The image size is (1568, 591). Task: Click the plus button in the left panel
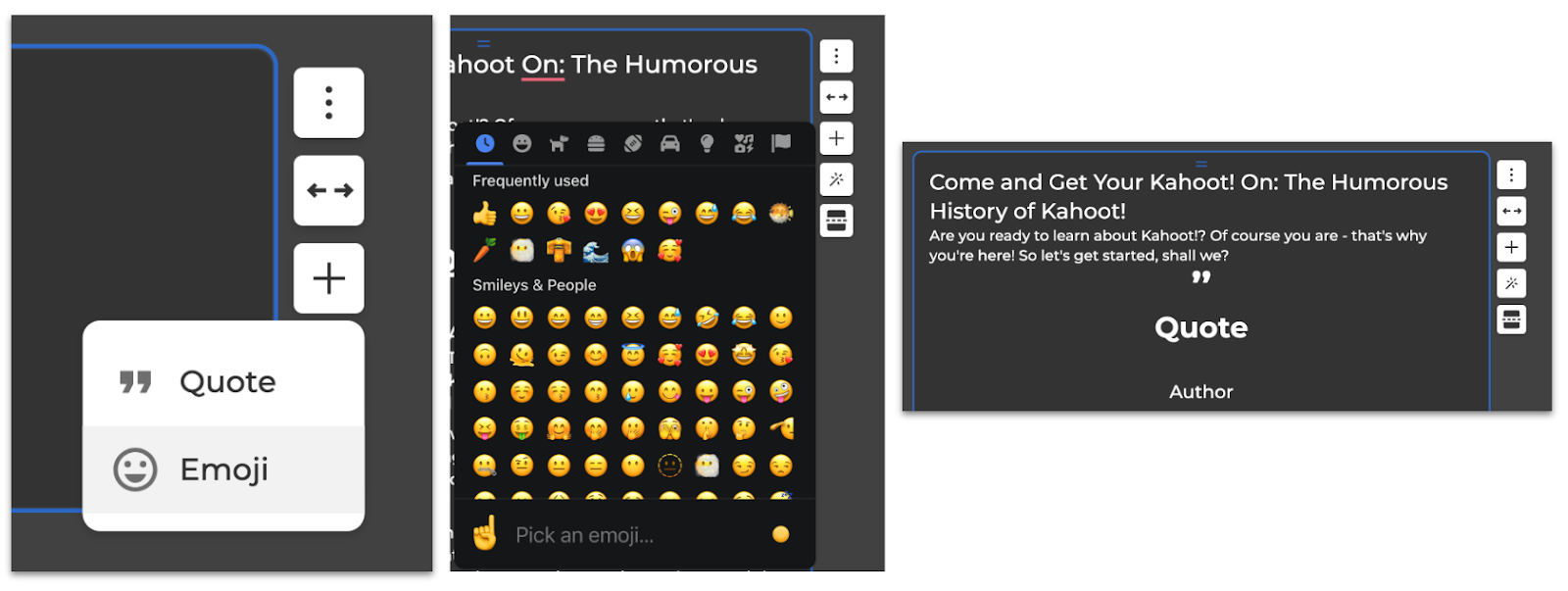[328, 278]
